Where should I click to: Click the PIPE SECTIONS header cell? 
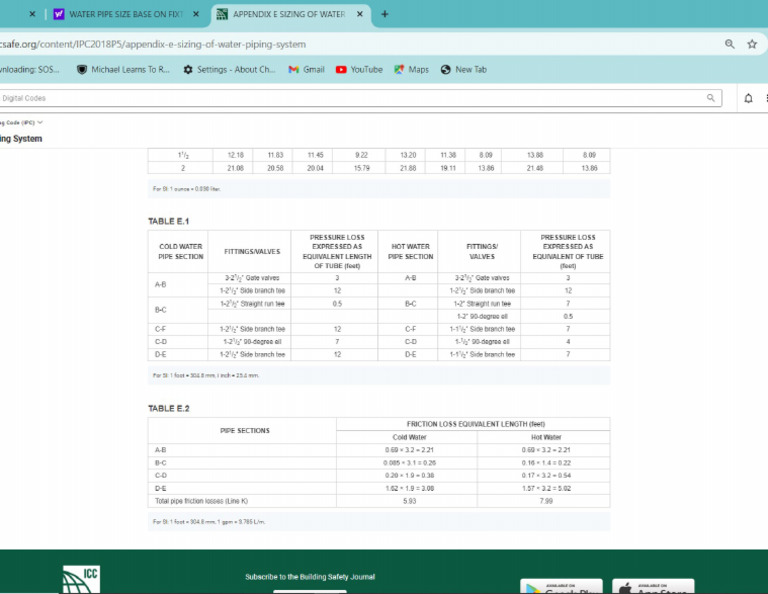point(244,430)
